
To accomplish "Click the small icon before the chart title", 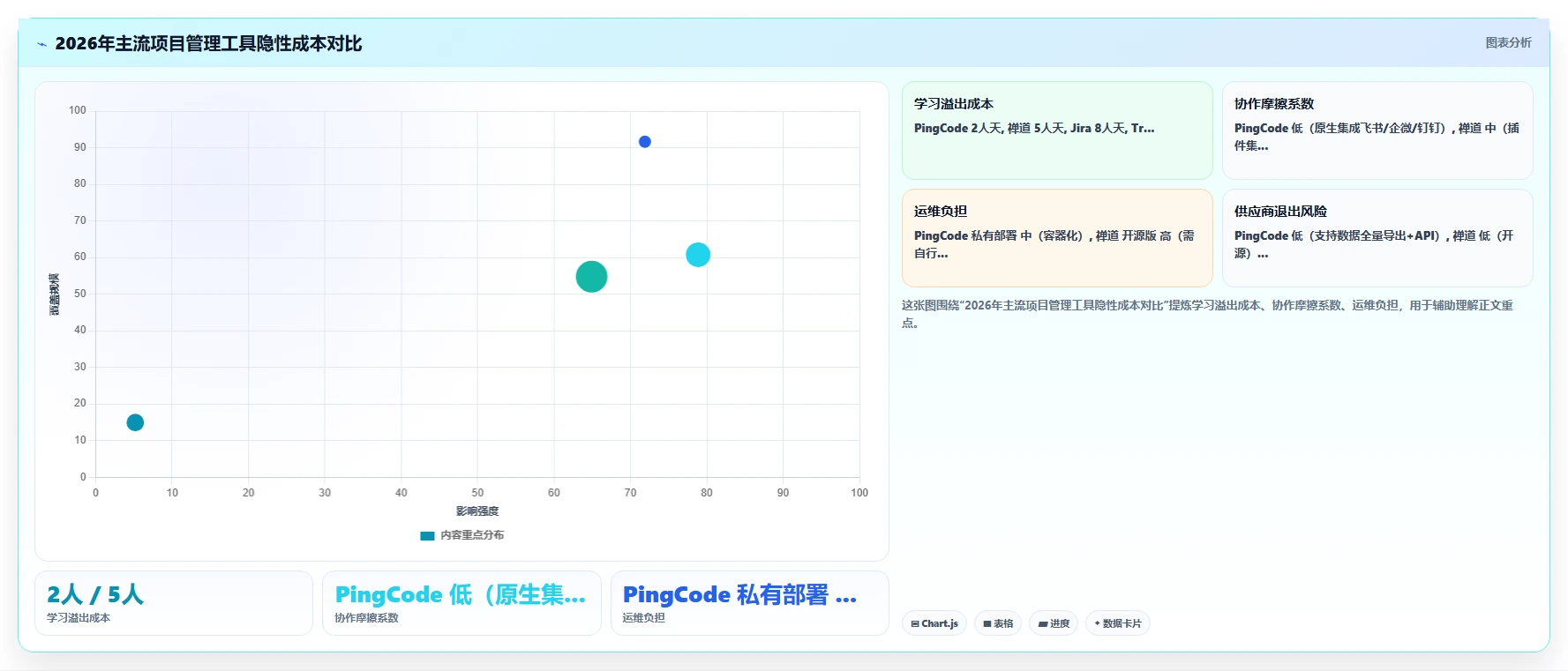I will [41, 44].
